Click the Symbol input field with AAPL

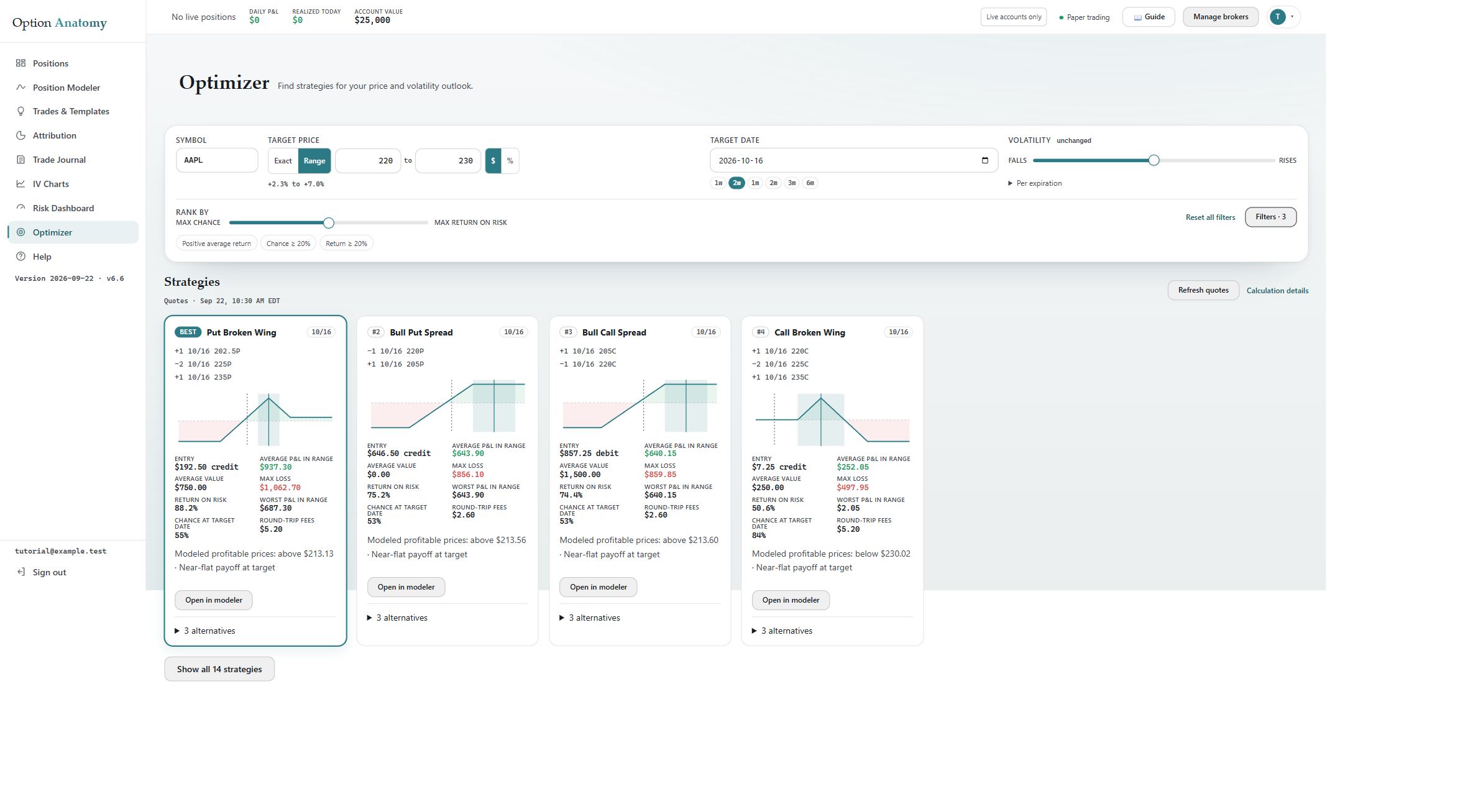tap(217, 160)
